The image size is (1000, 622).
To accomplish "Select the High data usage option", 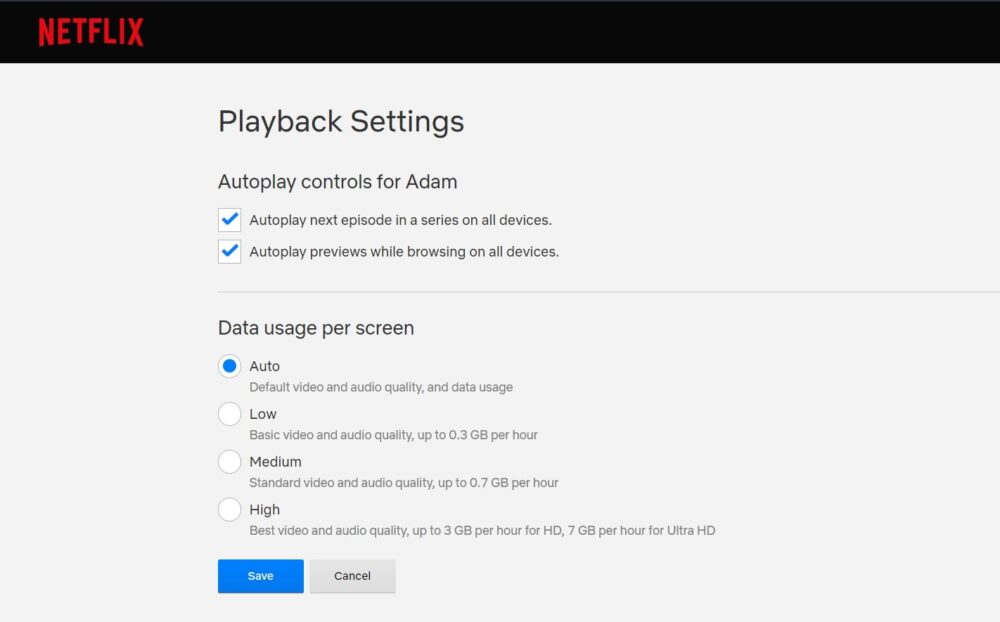I will click(x=229, y=509).
